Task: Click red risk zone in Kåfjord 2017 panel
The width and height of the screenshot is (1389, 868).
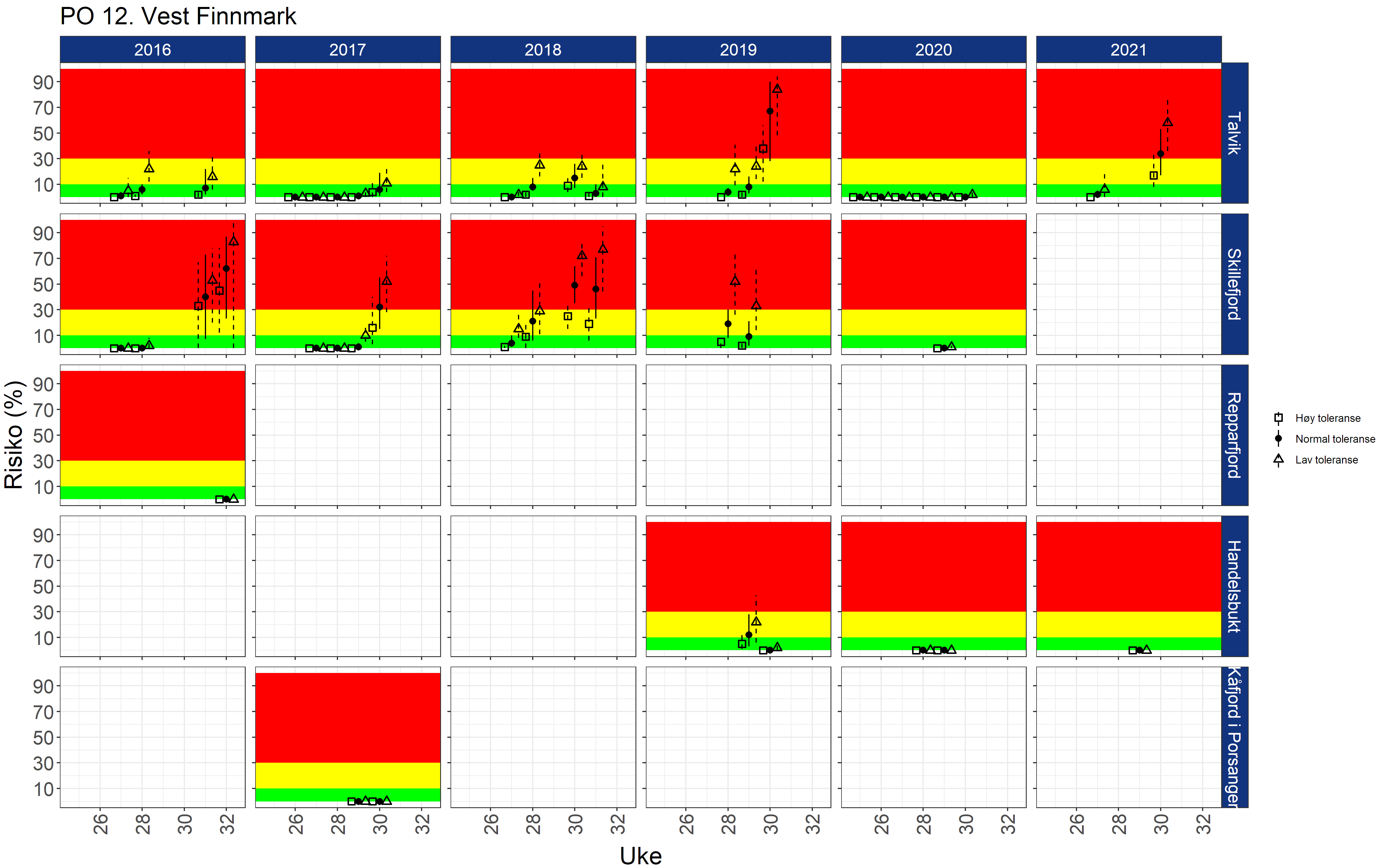Action: tap(348, 718)
